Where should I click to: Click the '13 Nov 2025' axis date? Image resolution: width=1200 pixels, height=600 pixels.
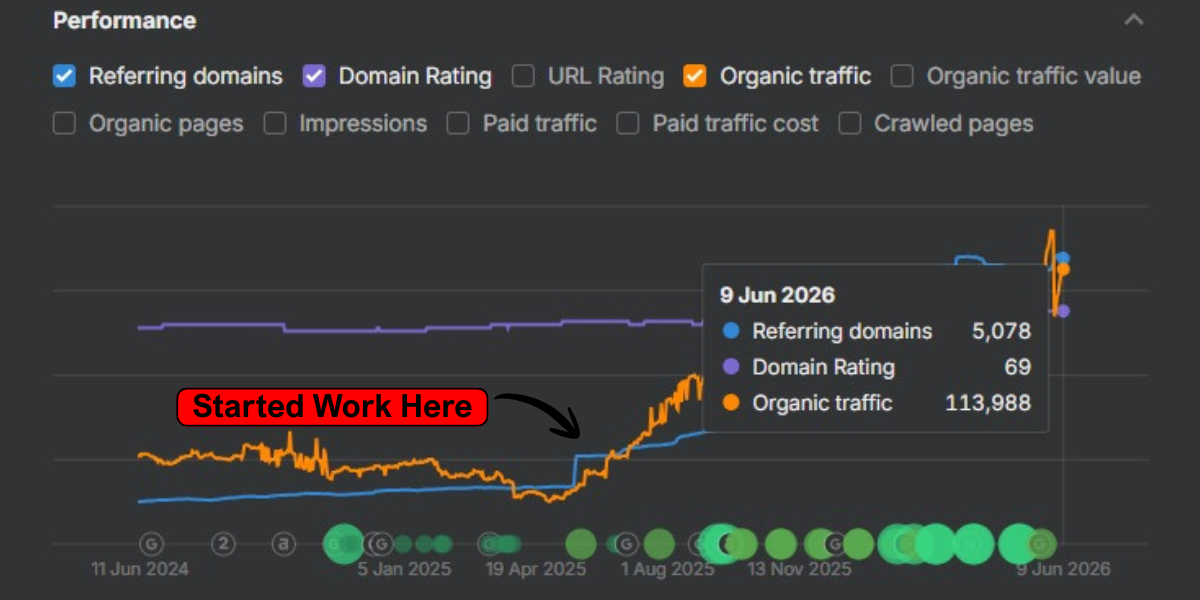[x=800, y=569]
